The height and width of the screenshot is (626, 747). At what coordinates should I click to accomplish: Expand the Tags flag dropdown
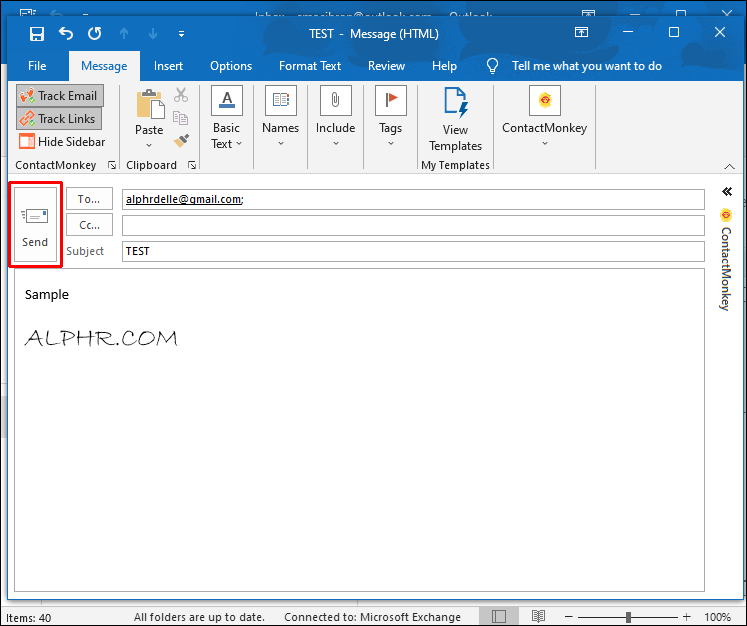point(391,117)
